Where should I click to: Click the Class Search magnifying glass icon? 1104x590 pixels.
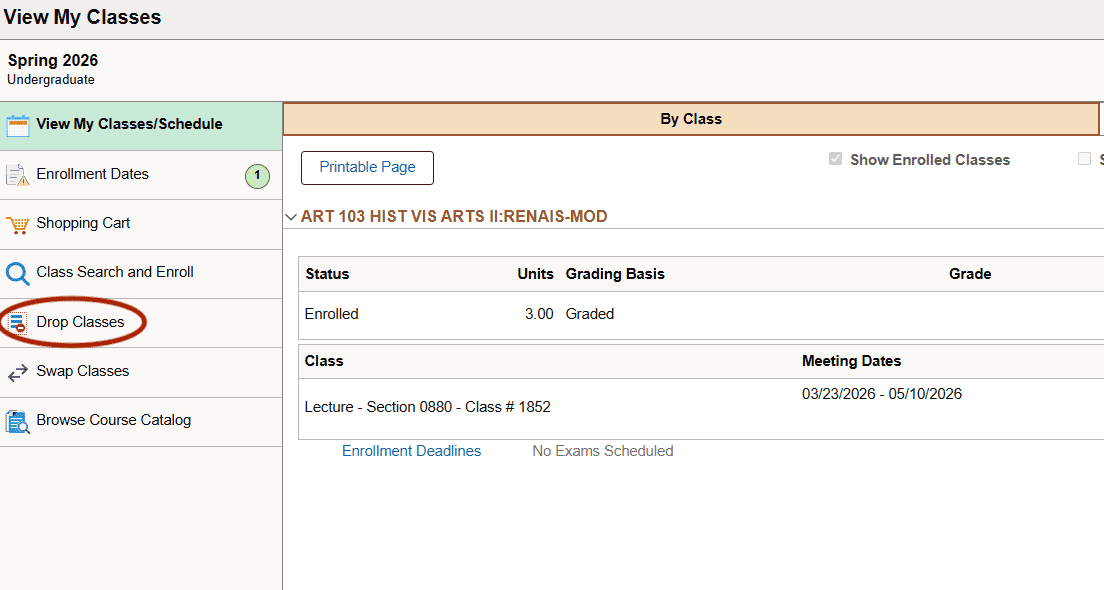17,273
